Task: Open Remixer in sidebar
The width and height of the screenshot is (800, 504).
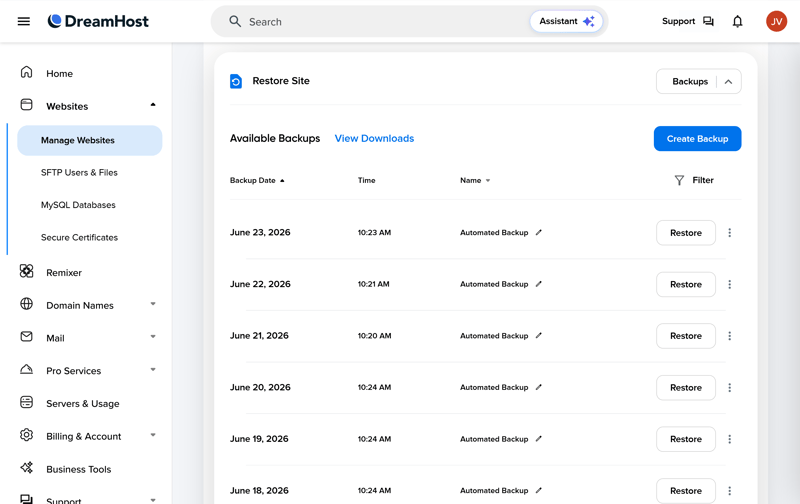Action: click(x=64, y=273)
